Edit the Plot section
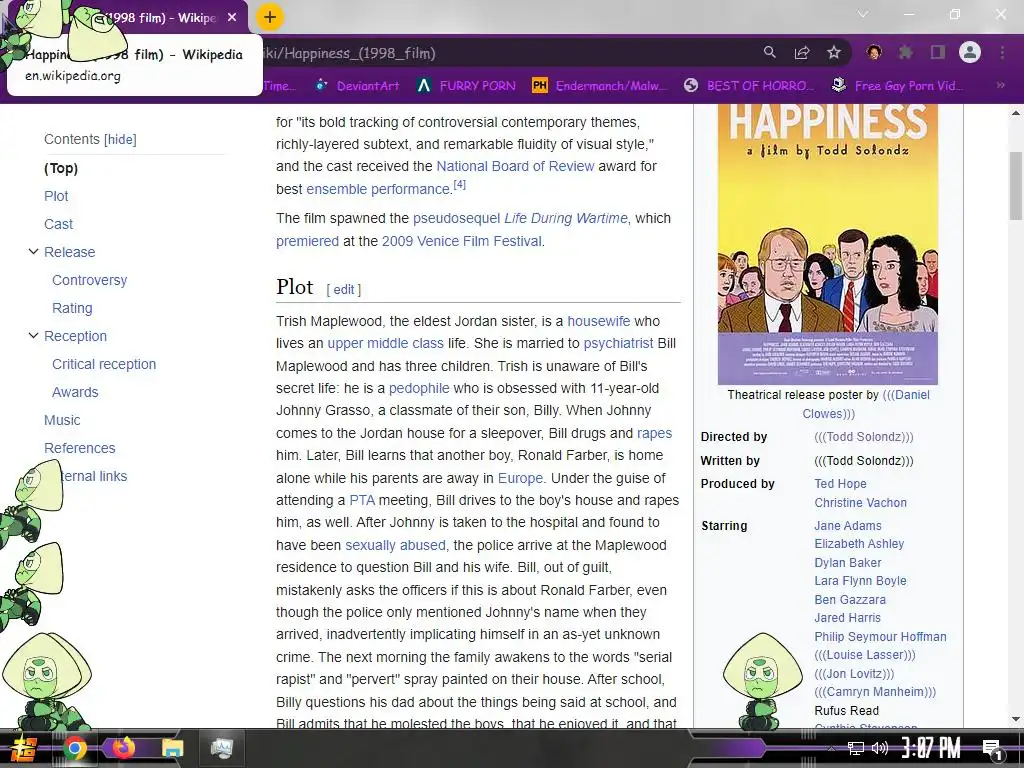This screenshot has width=1024, height=768. click(x=344, y=290)
